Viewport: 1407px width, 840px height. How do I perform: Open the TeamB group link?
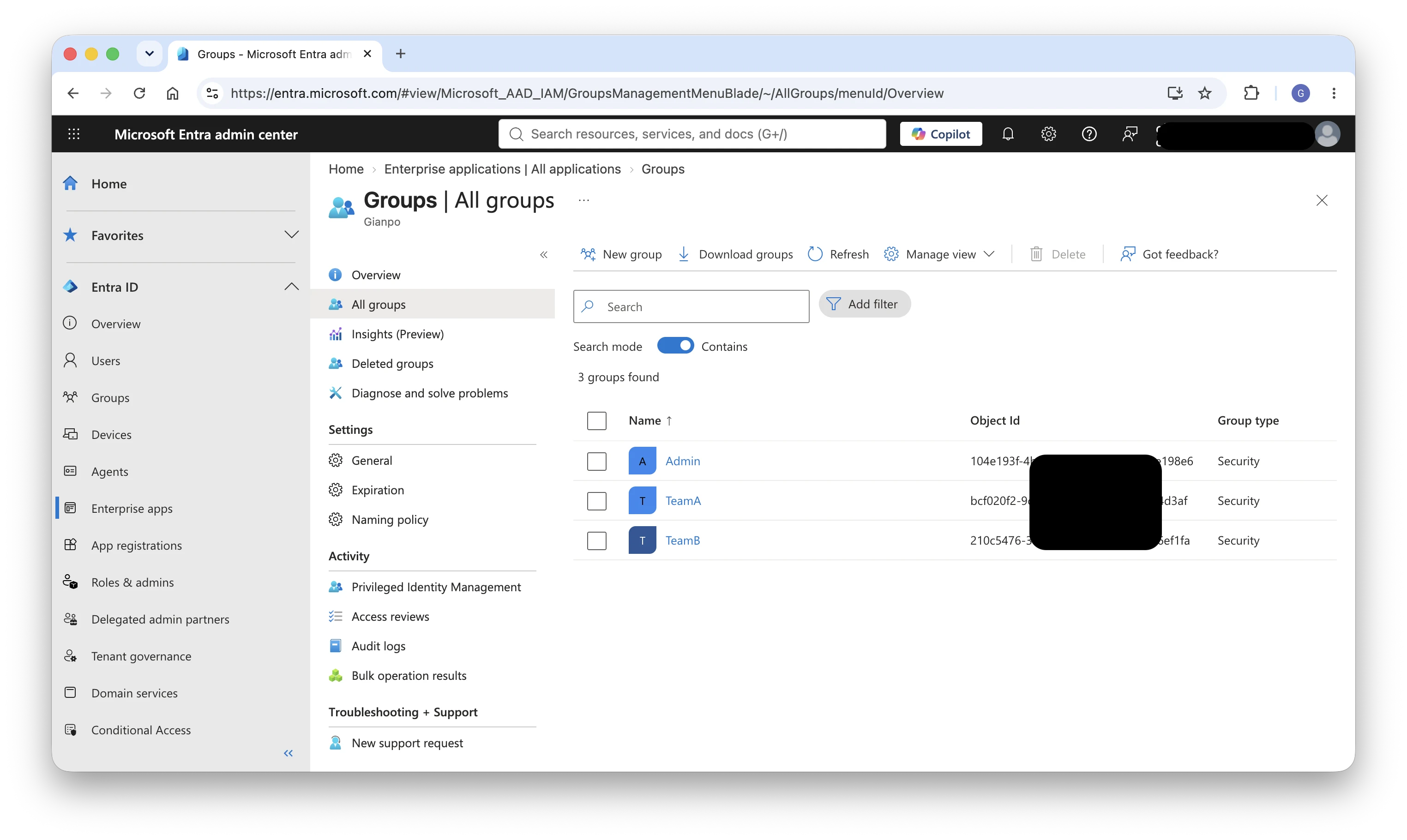(x=683, y=540)
